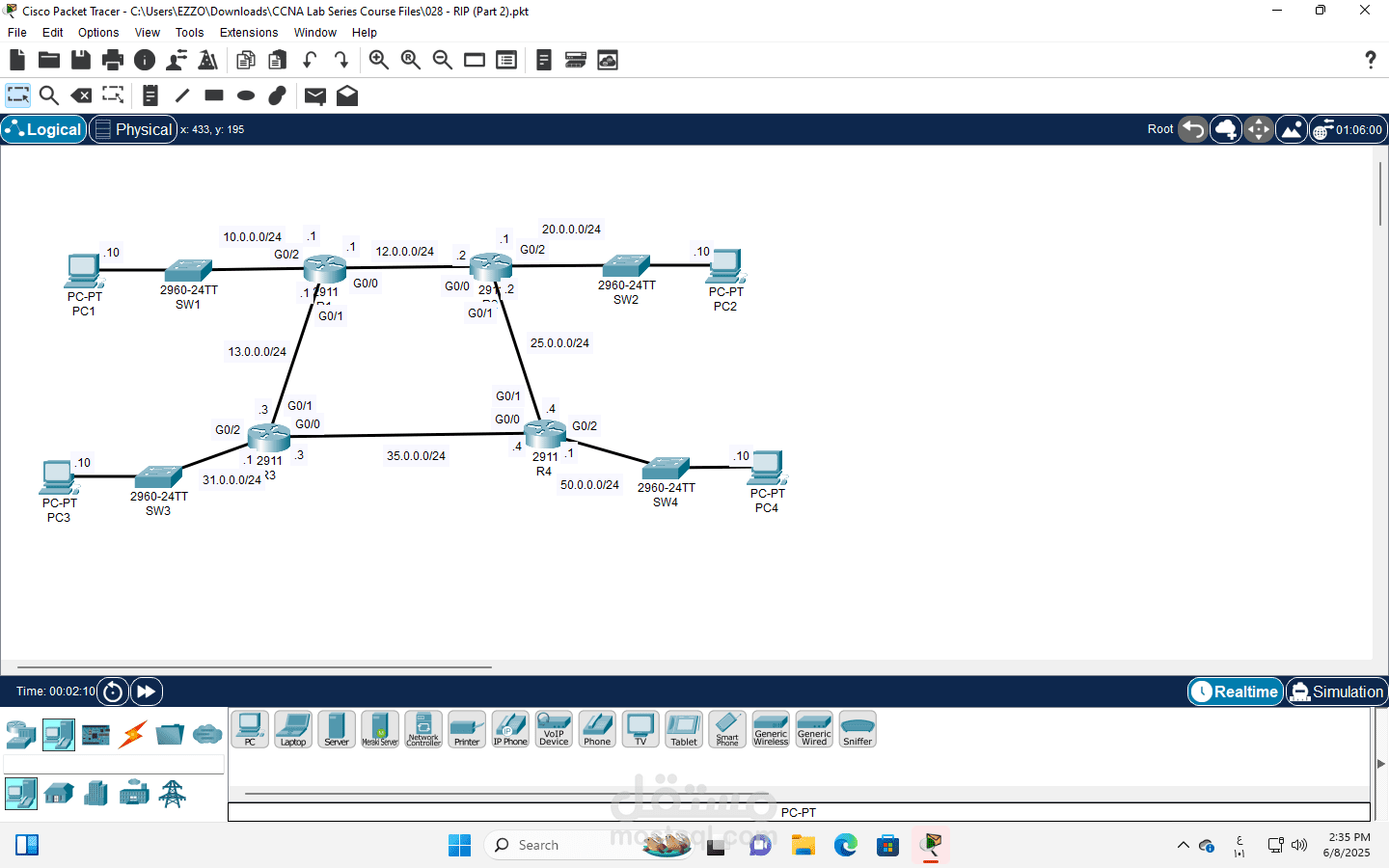Print the workspace using the printer icon
This screenshot has width=1389, height=868.
pyautogui.click(x=113, y=60)
